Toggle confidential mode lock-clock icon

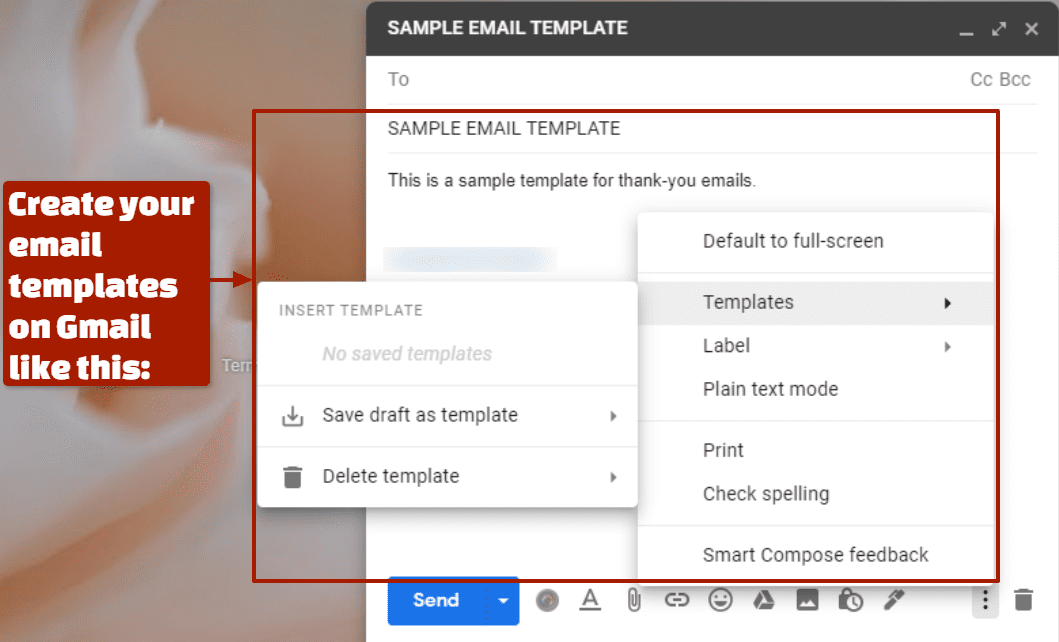(x=850, y=600)
